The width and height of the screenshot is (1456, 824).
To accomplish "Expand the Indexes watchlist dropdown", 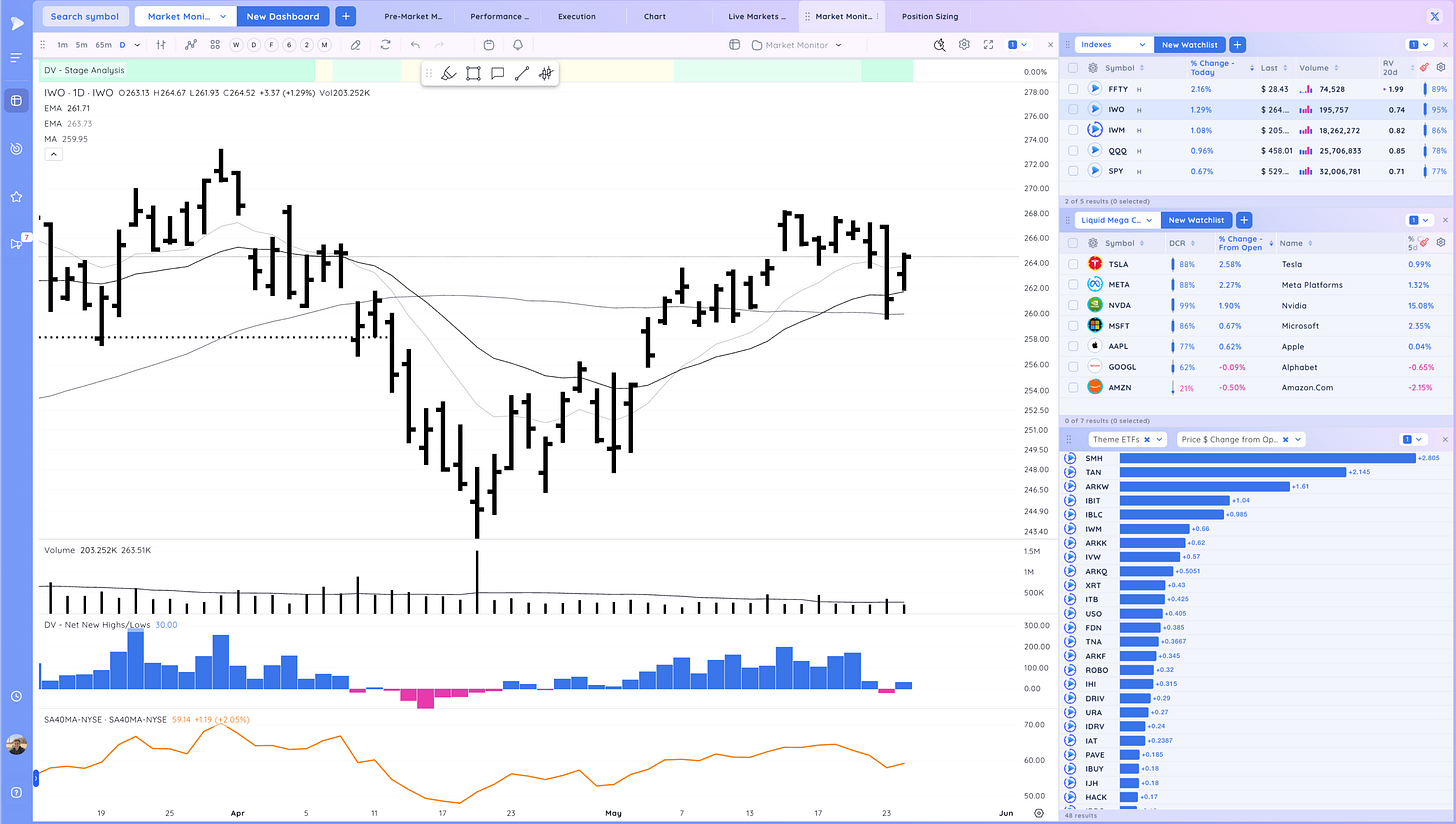I will tap(1113, 45).
